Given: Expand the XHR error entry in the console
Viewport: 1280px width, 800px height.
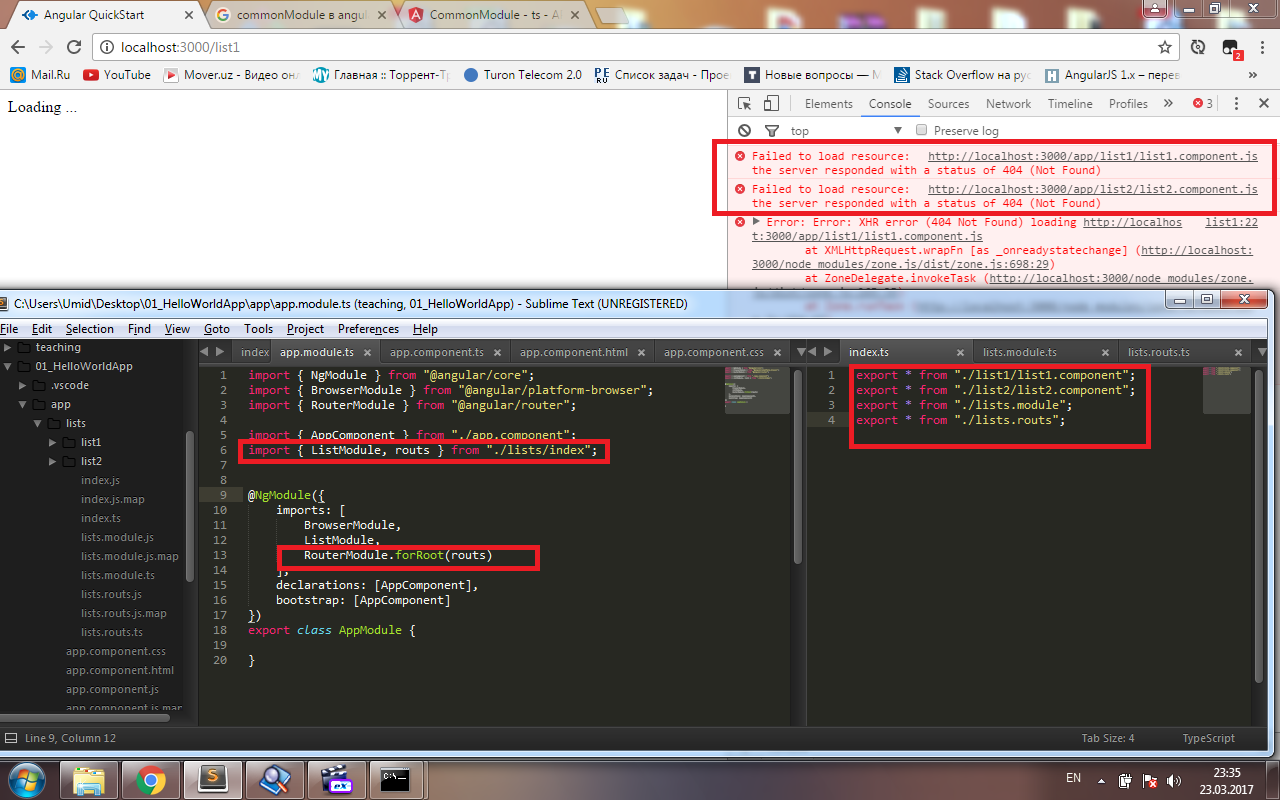Looking at the screenshot, I should [757, 222].
